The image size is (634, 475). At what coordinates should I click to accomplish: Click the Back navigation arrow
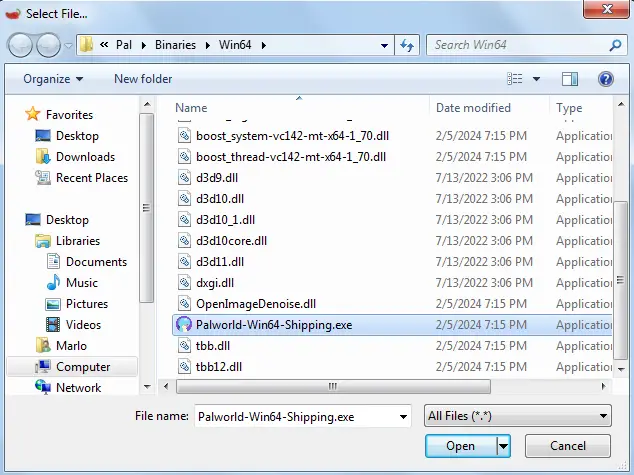[20, 45]
